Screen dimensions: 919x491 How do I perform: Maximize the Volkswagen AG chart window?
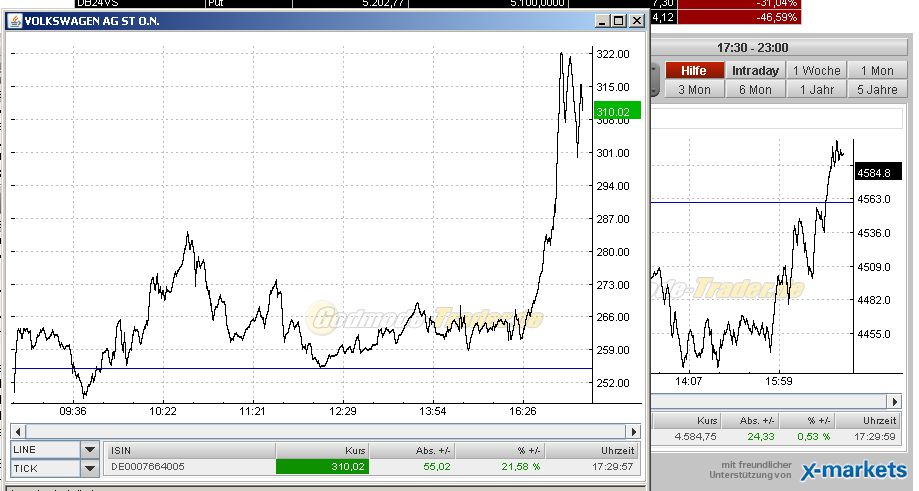pyautogui.click(x=619, y=21)
